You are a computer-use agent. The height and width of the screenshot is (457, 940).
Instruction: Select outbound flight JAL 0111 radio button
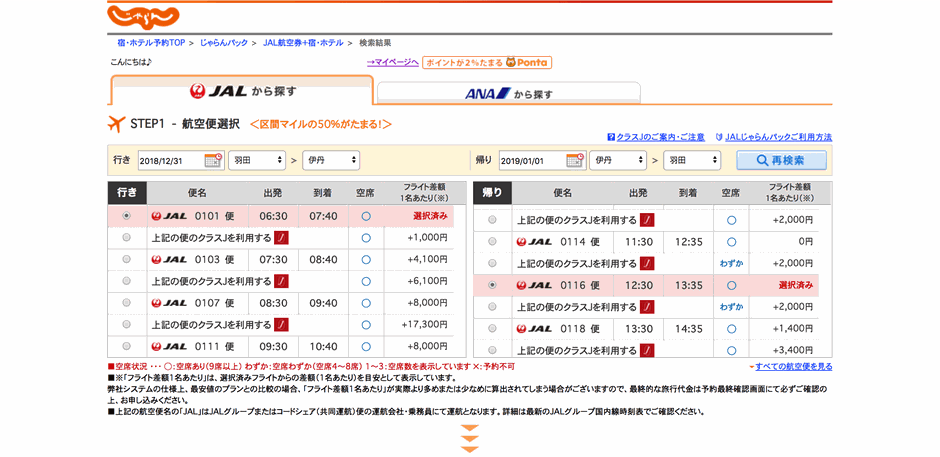pos(126,346)
